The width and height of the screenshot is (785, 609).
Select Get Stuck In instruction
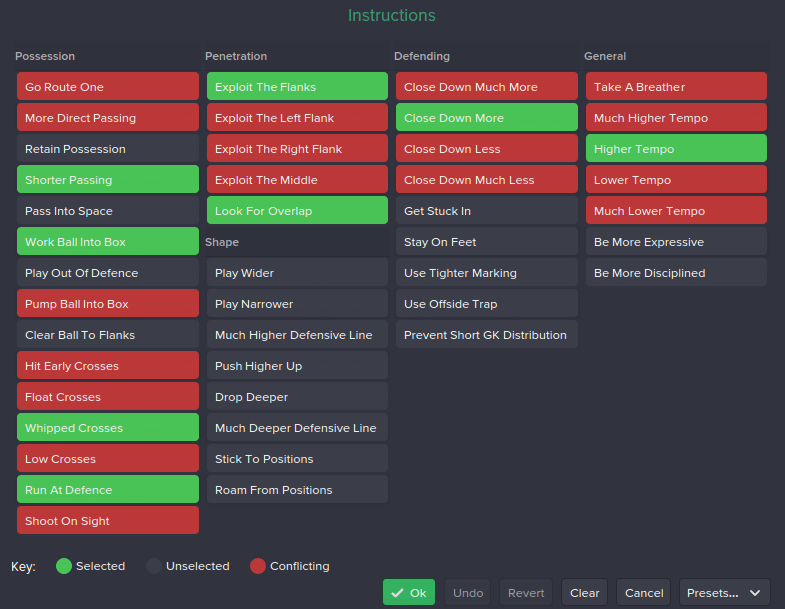tap(487, 211)
